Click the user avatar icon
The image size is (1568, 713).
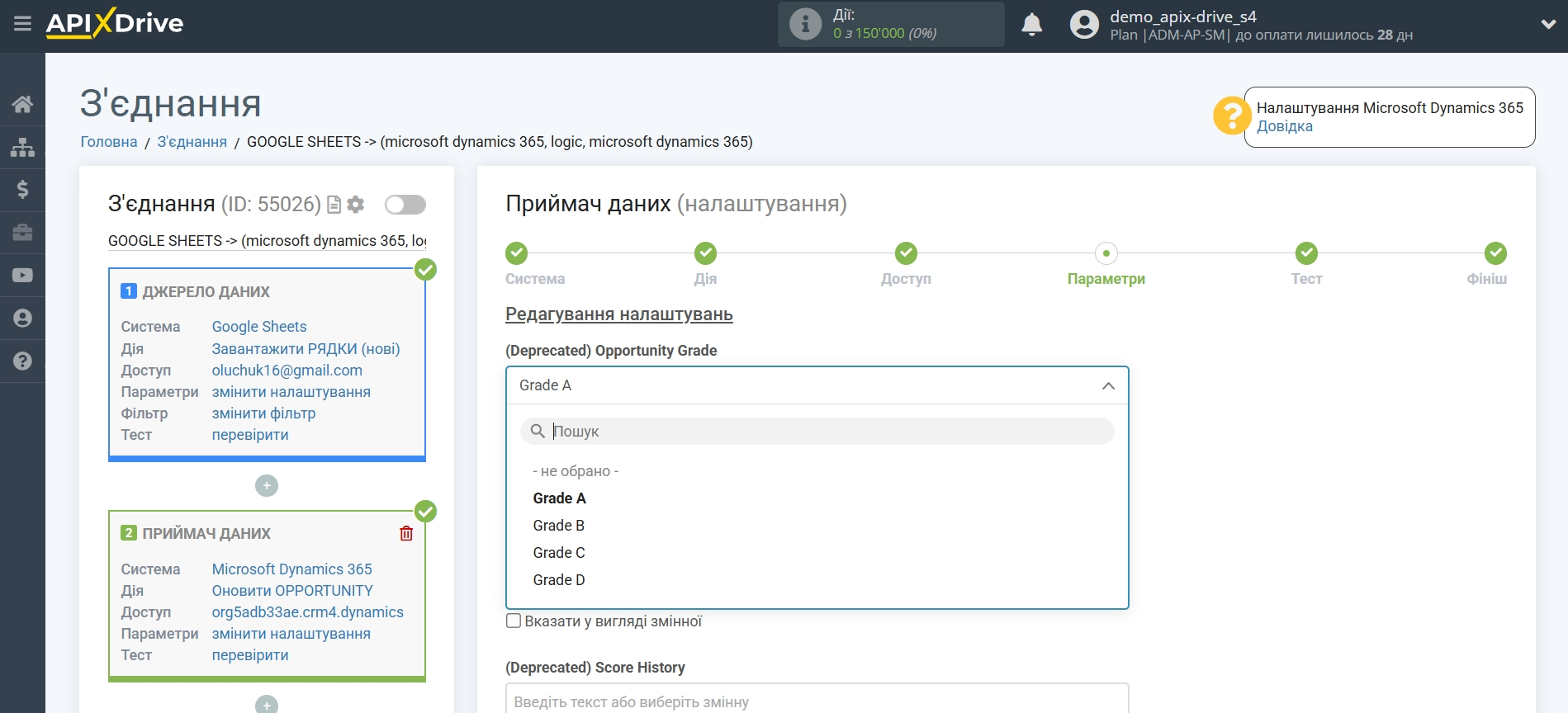tap(1084, 25)
